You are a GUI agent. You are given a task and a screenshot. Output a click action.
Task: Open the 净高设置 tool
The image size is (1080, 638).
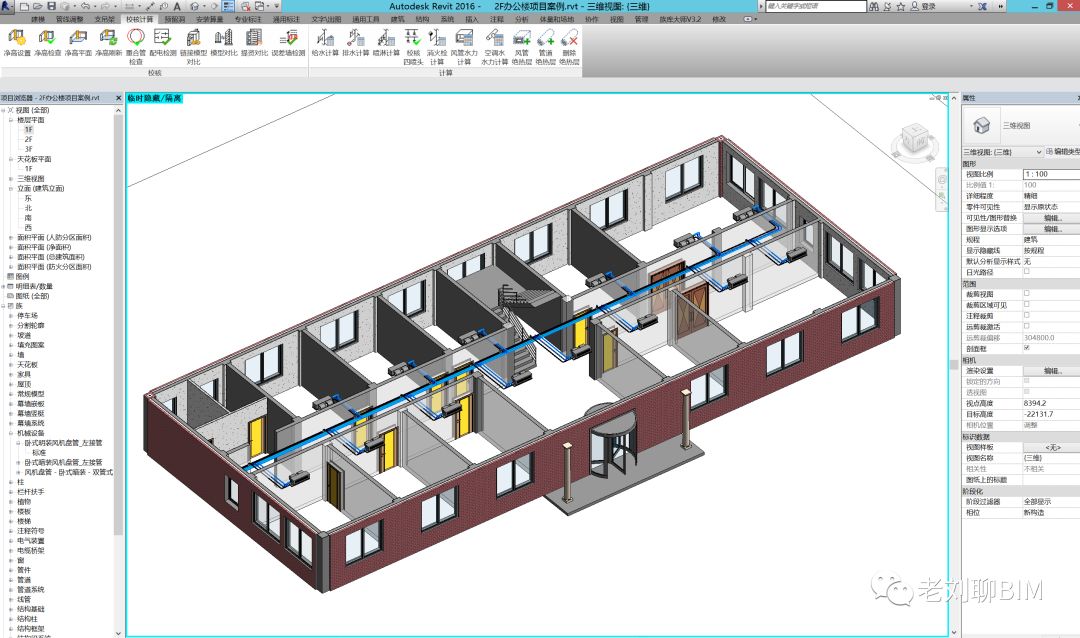(17, 42)
